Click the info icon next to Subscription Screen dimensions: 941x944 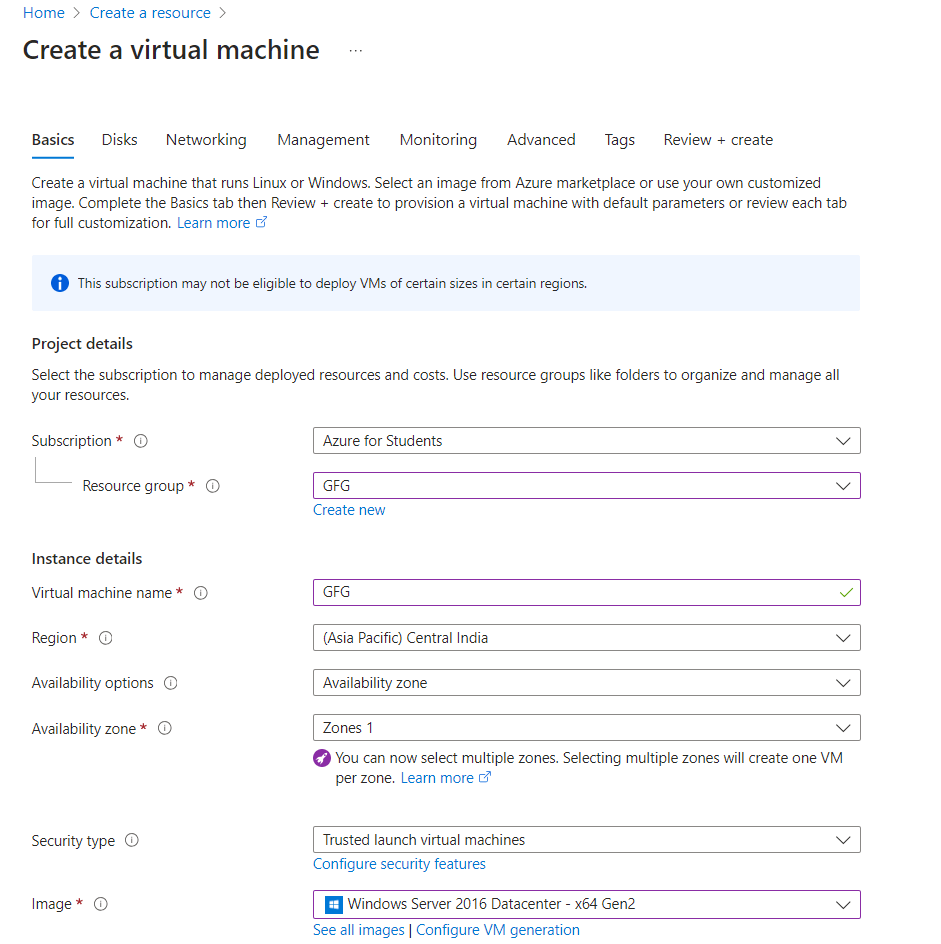(x=141, y=441)
